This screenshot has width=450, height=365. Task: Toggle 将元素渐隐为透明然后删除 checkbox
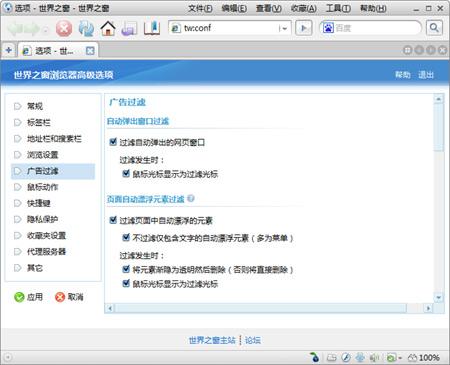pos(126,269)
